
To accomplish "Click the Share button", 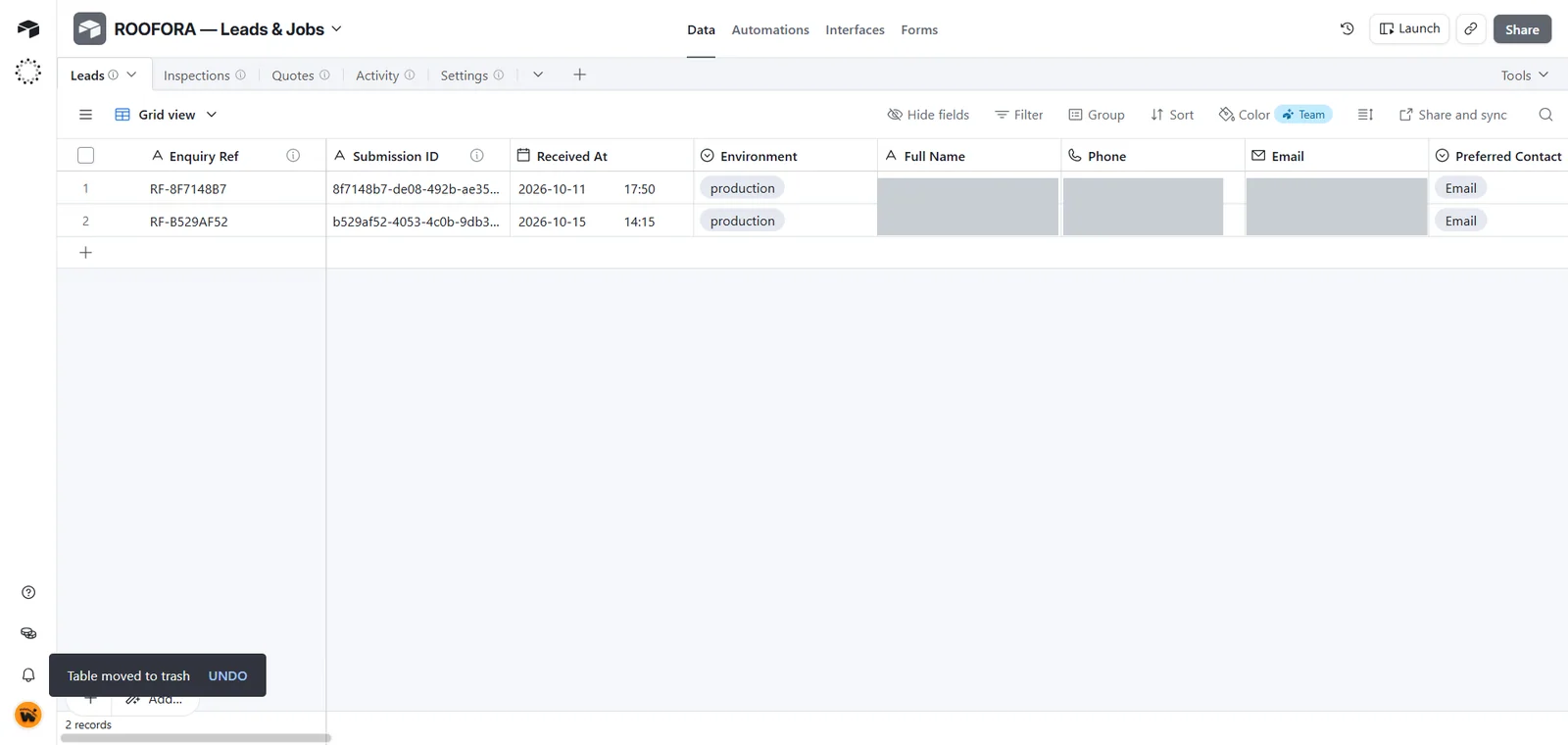I will point(1522,29).
